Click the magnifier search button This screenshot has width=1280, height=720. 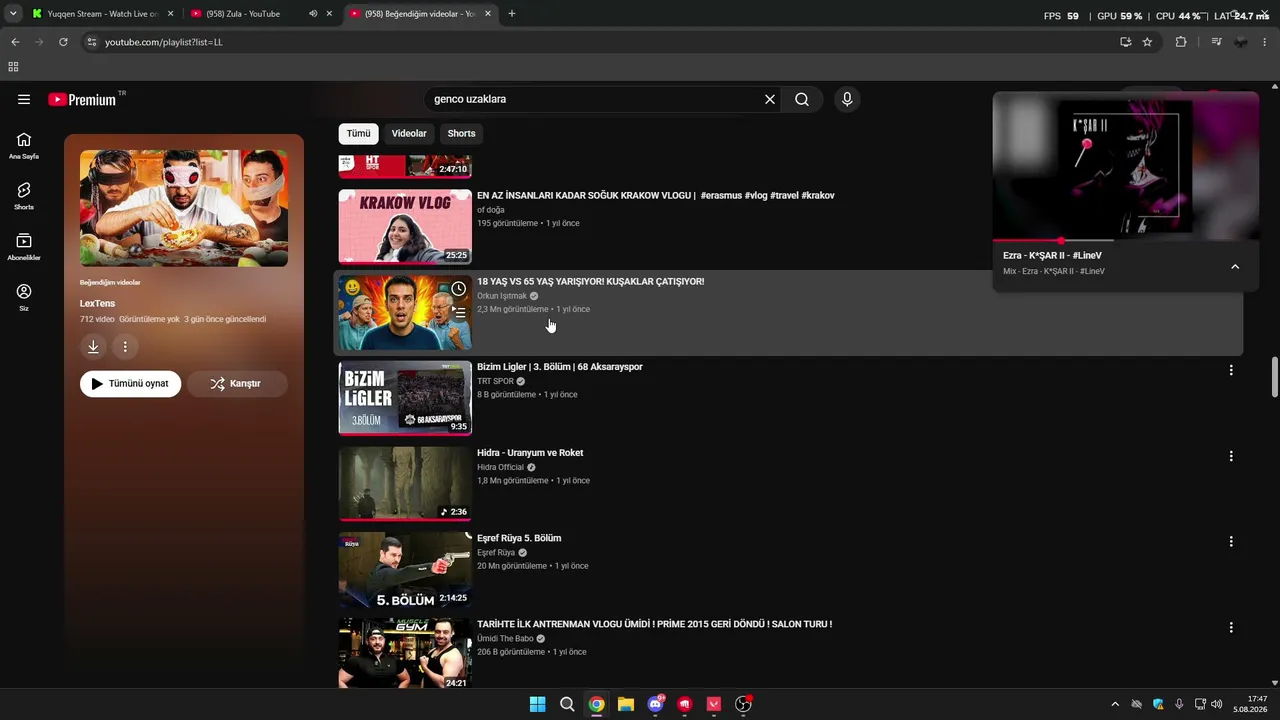click(x=802, y=99)
